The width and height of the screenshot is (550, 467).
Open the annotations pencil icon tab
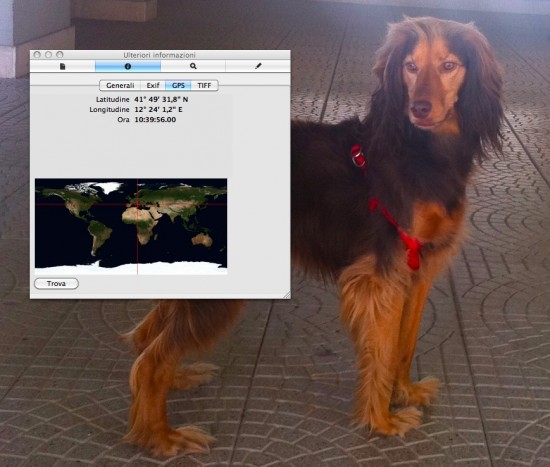click(258, 66)
